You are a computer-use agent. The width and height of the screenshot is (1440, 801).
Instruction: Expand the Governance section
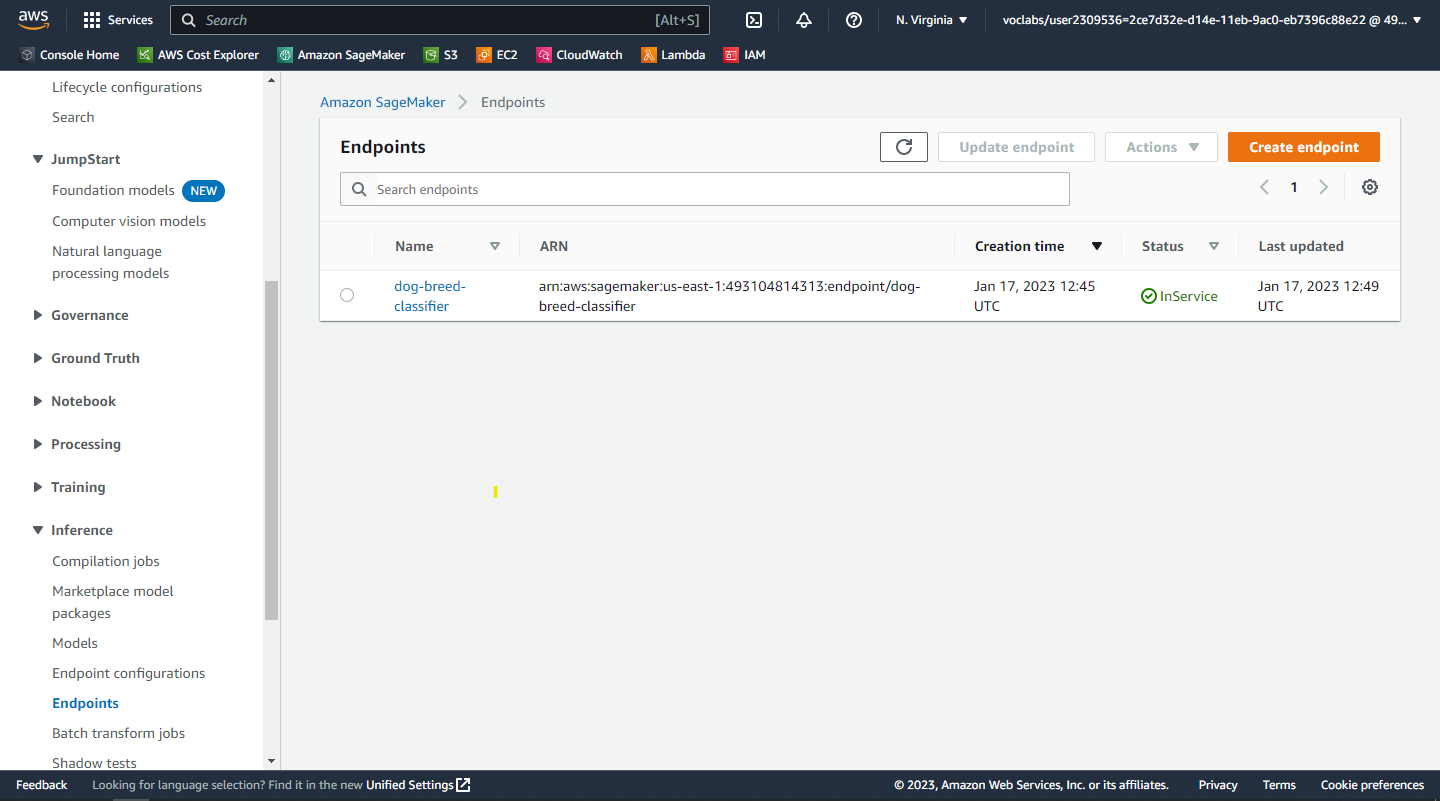coord(38,315)
